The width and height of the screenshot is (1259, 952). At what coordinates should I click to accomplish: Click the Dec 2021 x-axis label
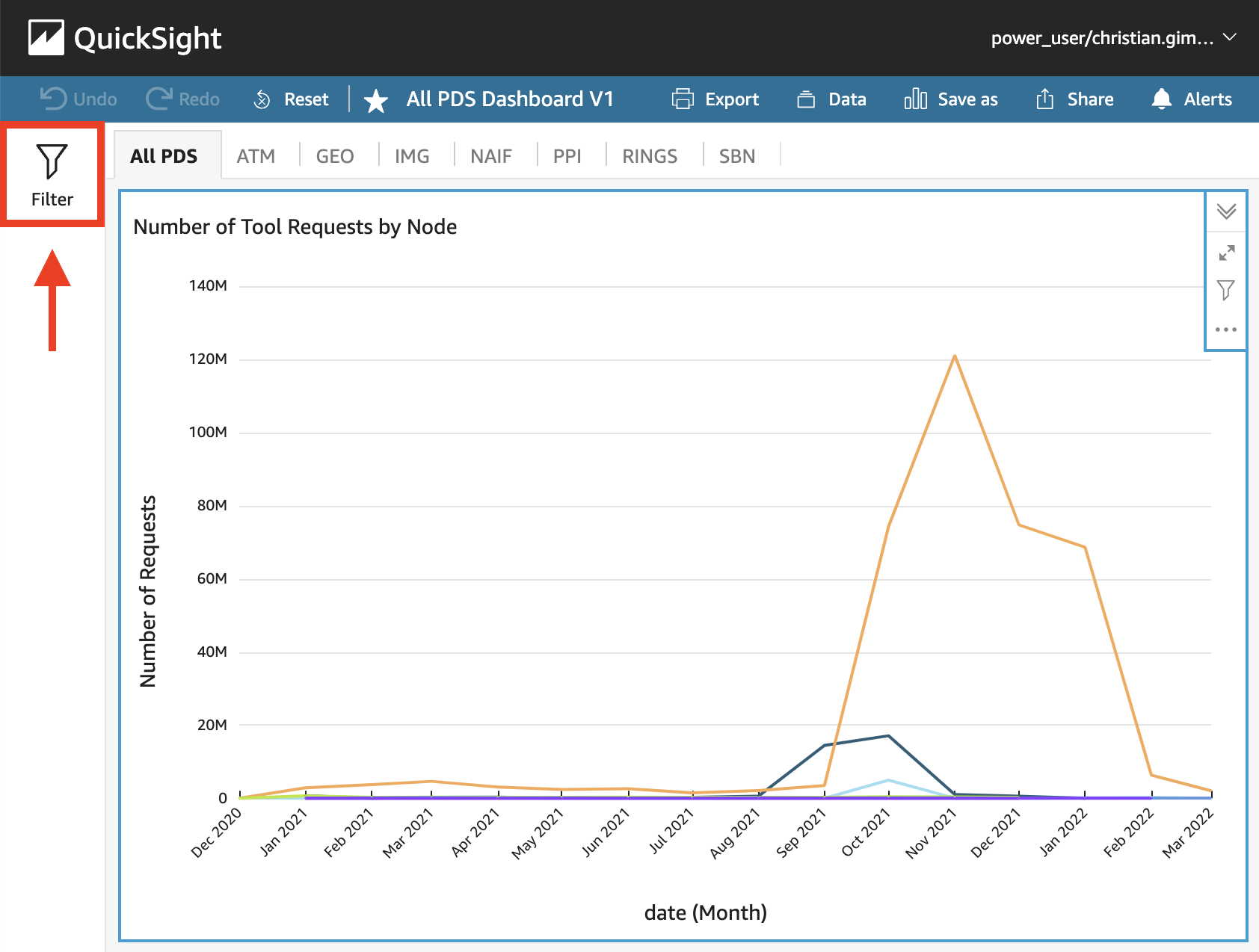click(996, 833)
